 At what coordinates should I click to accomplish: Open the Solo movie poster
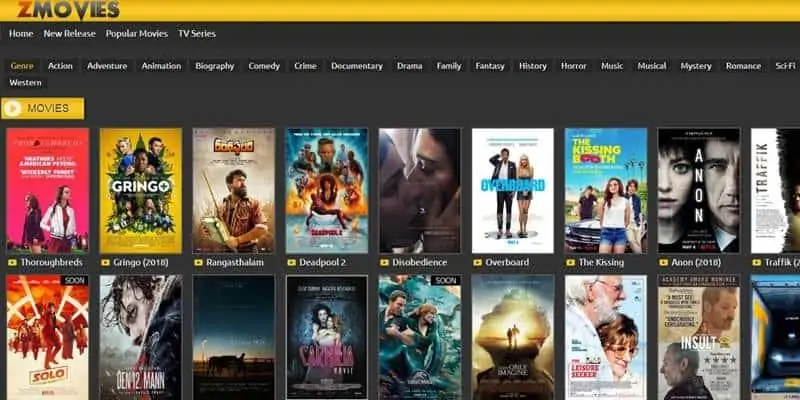47,337
